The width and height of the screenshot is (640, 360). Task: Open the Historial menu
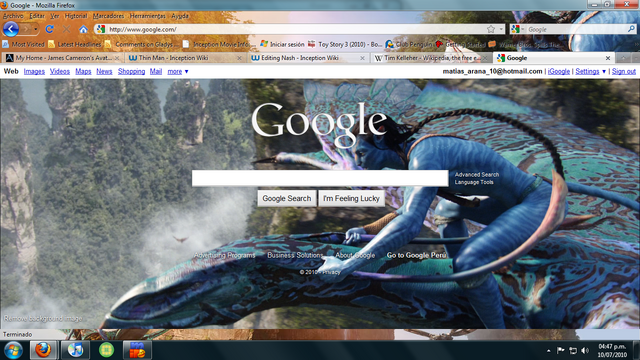76,16
